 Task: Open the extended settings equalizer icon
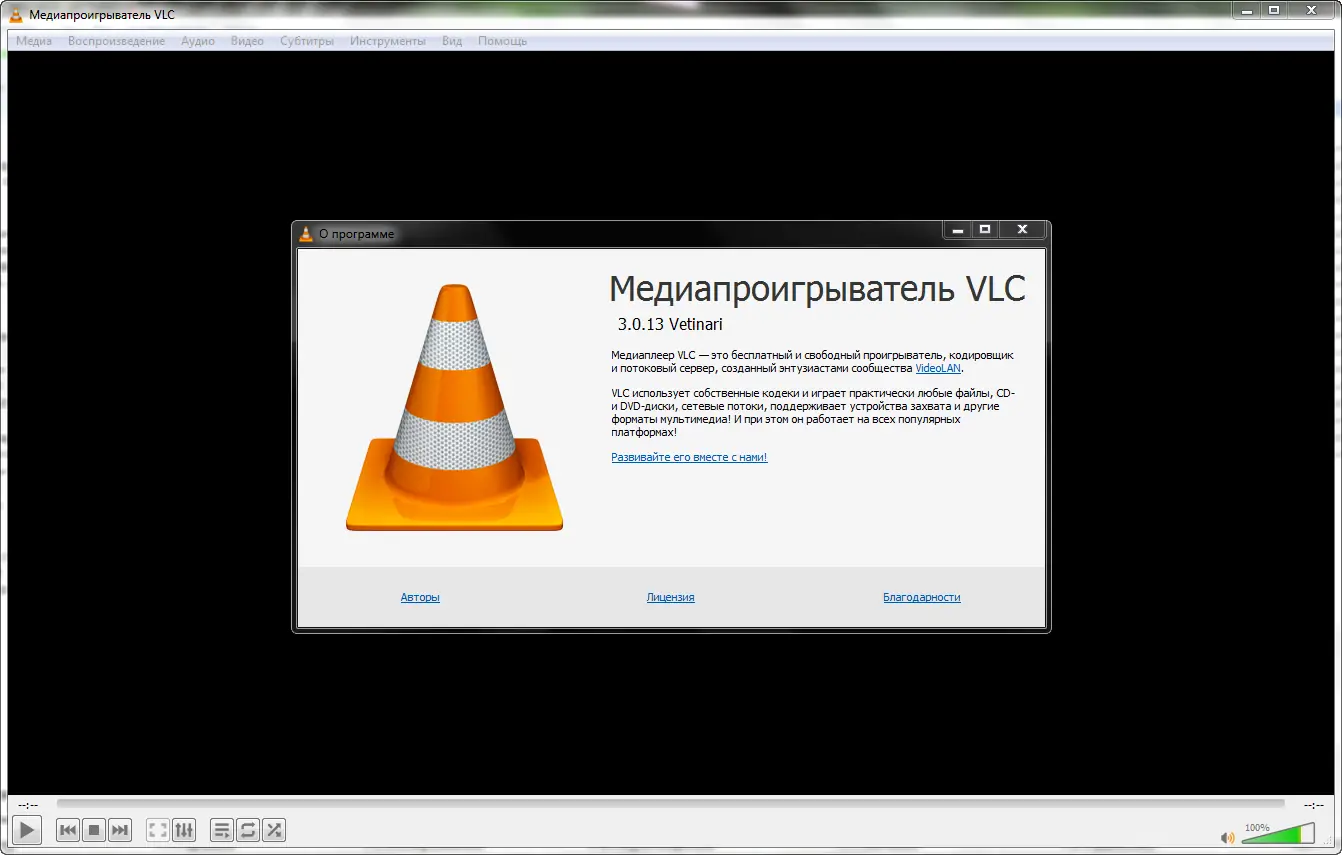pyautogui.click(x=184, y=830)
